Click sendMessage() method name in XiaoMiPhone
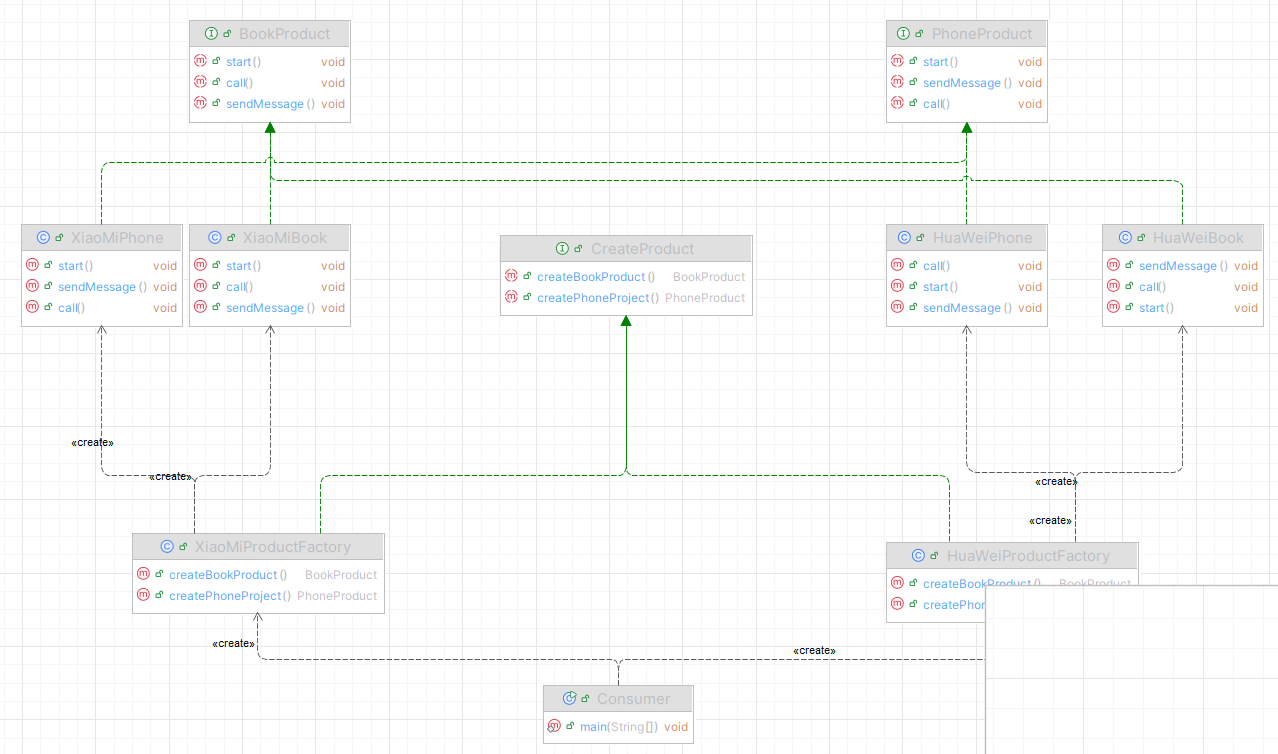This screenshot has height=754, width=1278. [102, 287]
